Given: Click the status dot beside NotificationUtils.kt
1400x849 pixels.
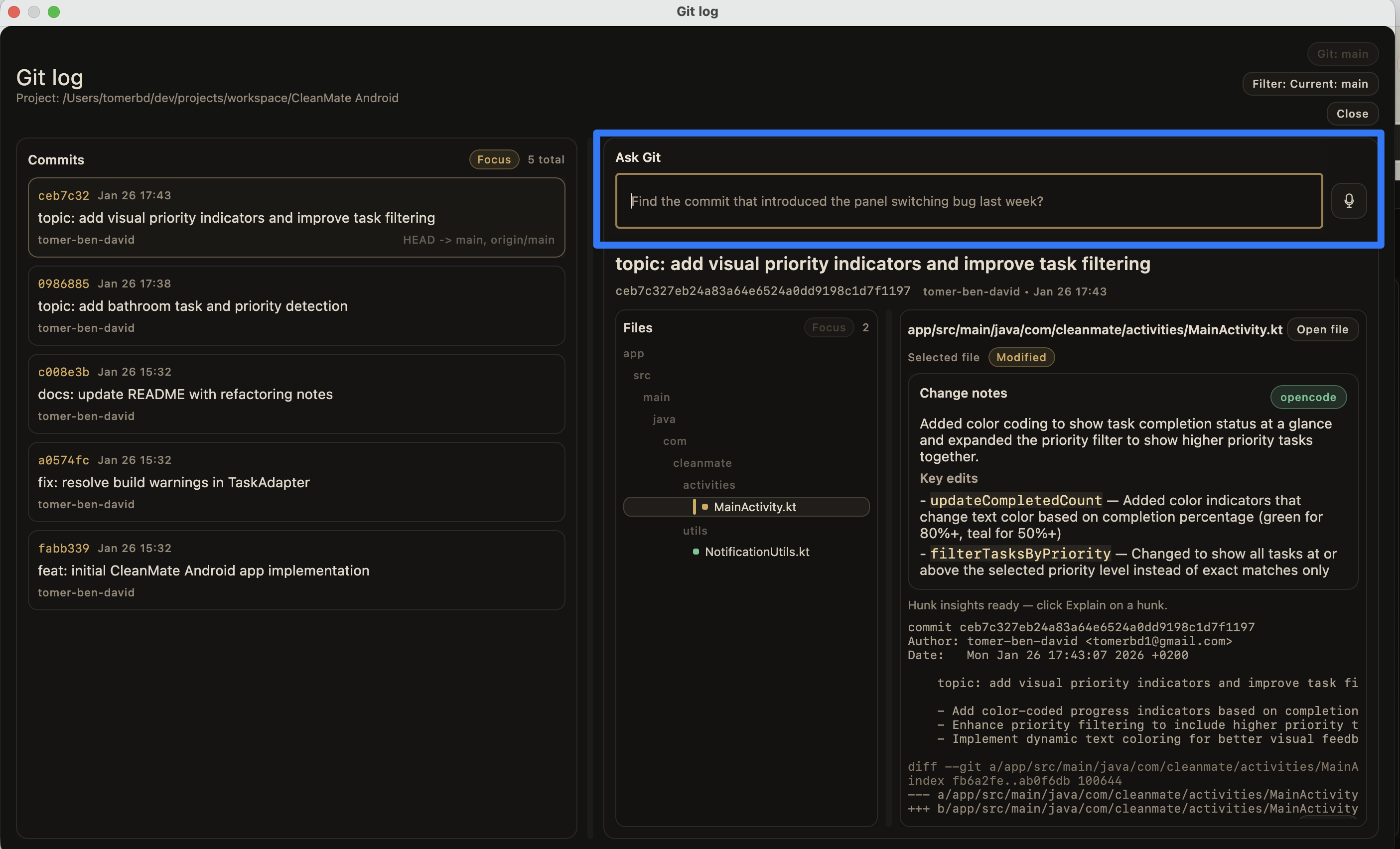Looking at the screenshot, I should 697,551.
